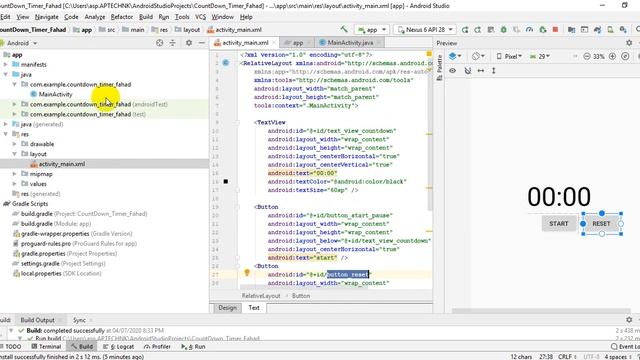Click the START button in layout preview

click(558, 224)
